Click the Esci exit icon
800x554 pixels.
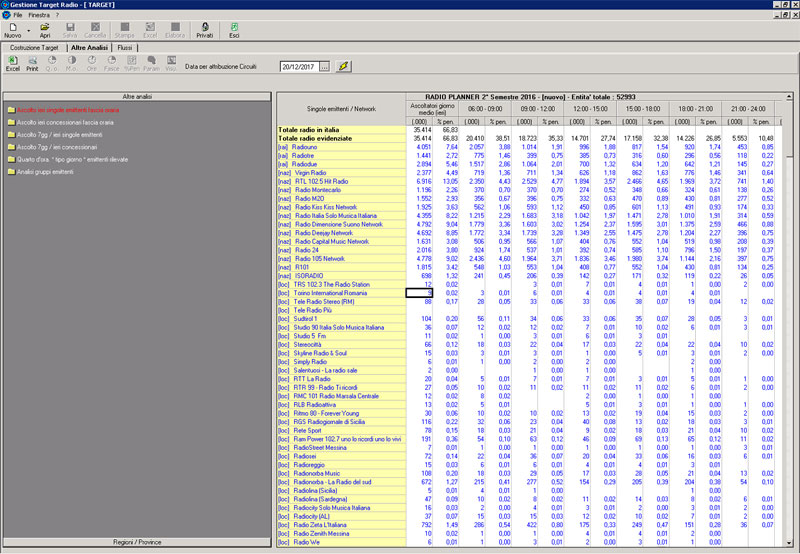pyautogui.click(x=234, y=27)
